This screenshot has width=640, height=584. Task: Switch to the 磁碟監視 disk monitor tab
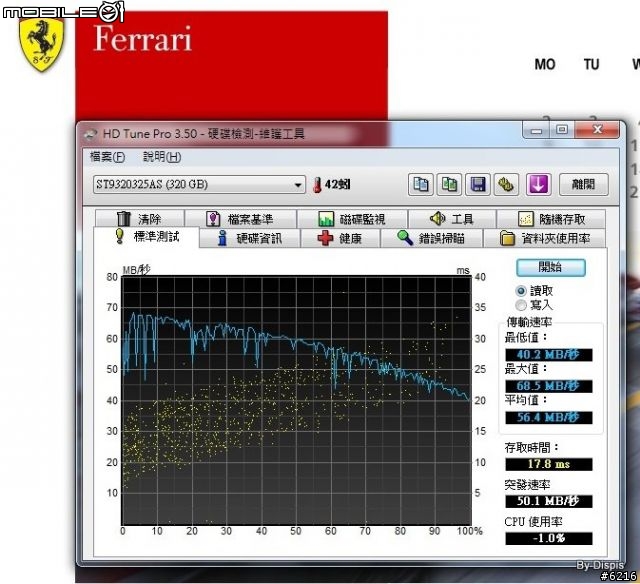pos(352,219)
